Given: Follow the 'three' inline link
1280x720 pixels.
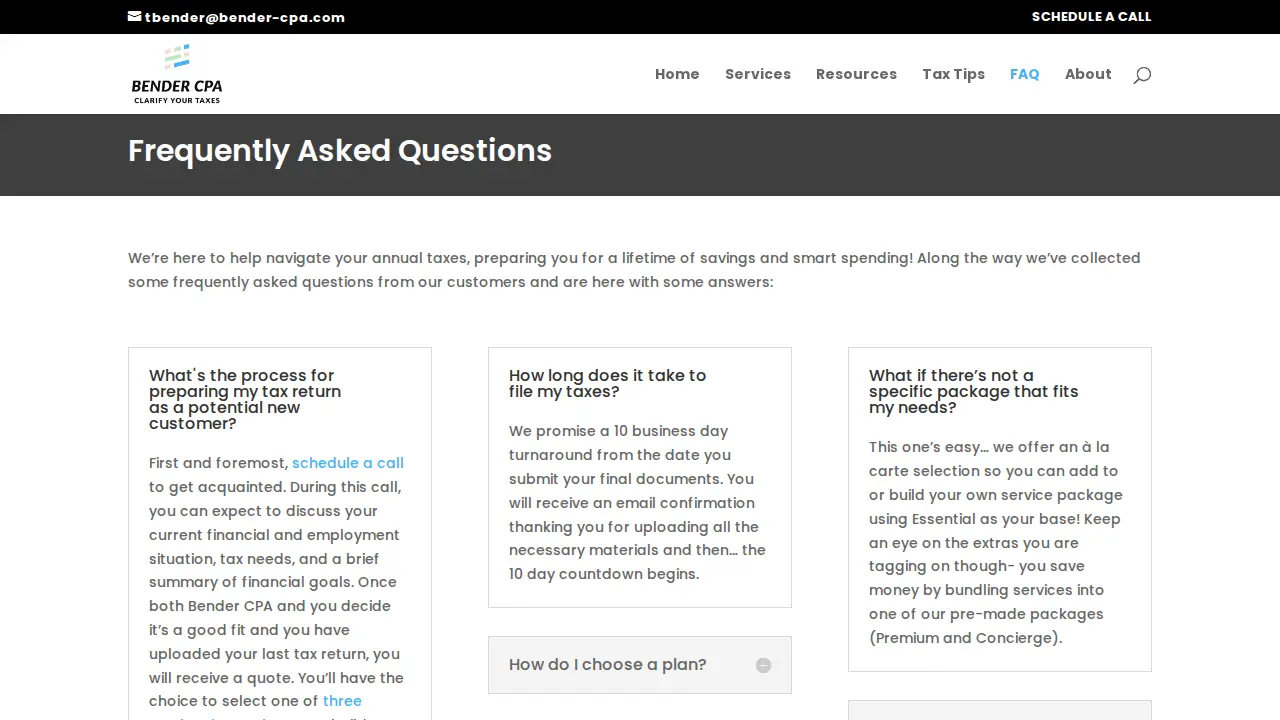Looking at the screenshot, I should click(342, 701).
